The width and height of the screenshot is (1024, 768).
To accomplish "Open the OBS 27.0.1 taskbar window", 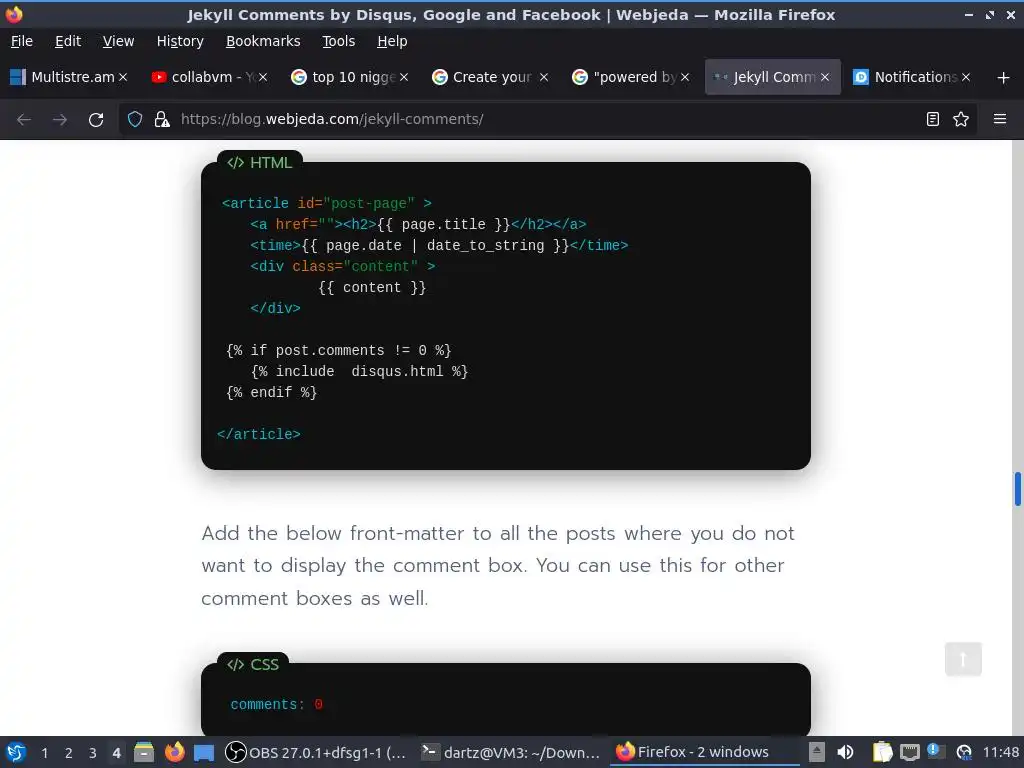I will [x=315, y=752].
